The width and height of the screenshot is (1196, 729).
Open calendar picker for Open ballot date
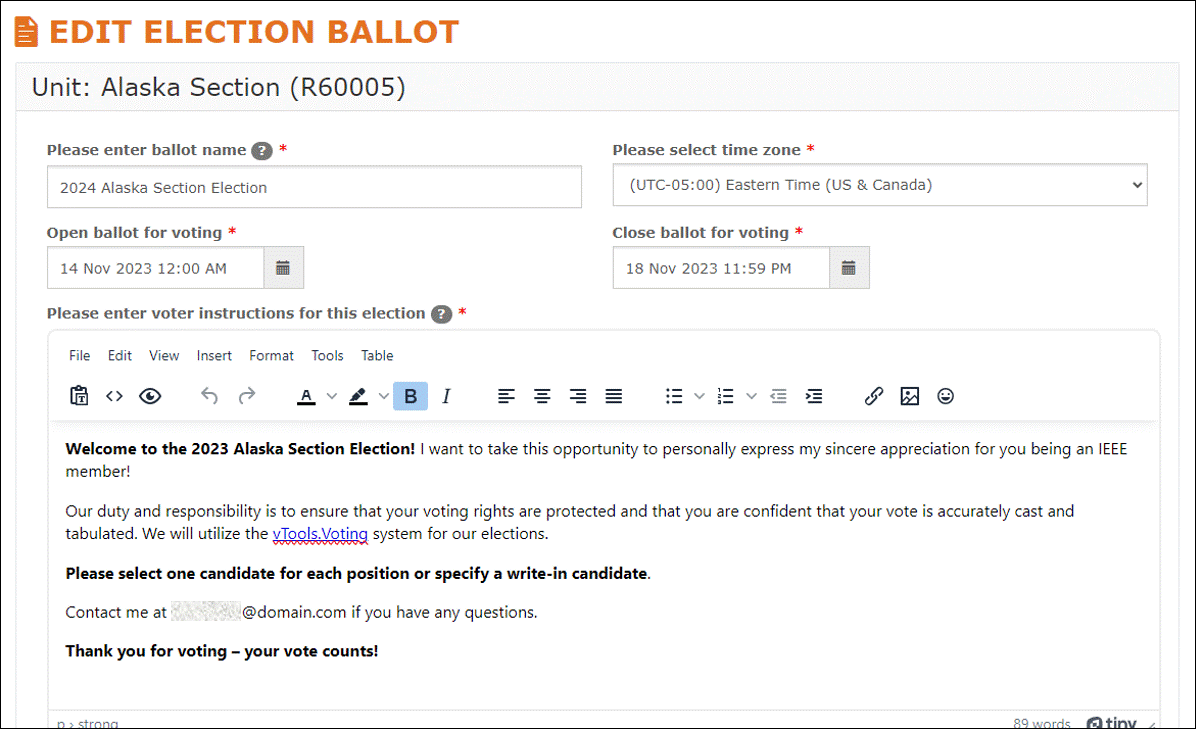(283, 268)
